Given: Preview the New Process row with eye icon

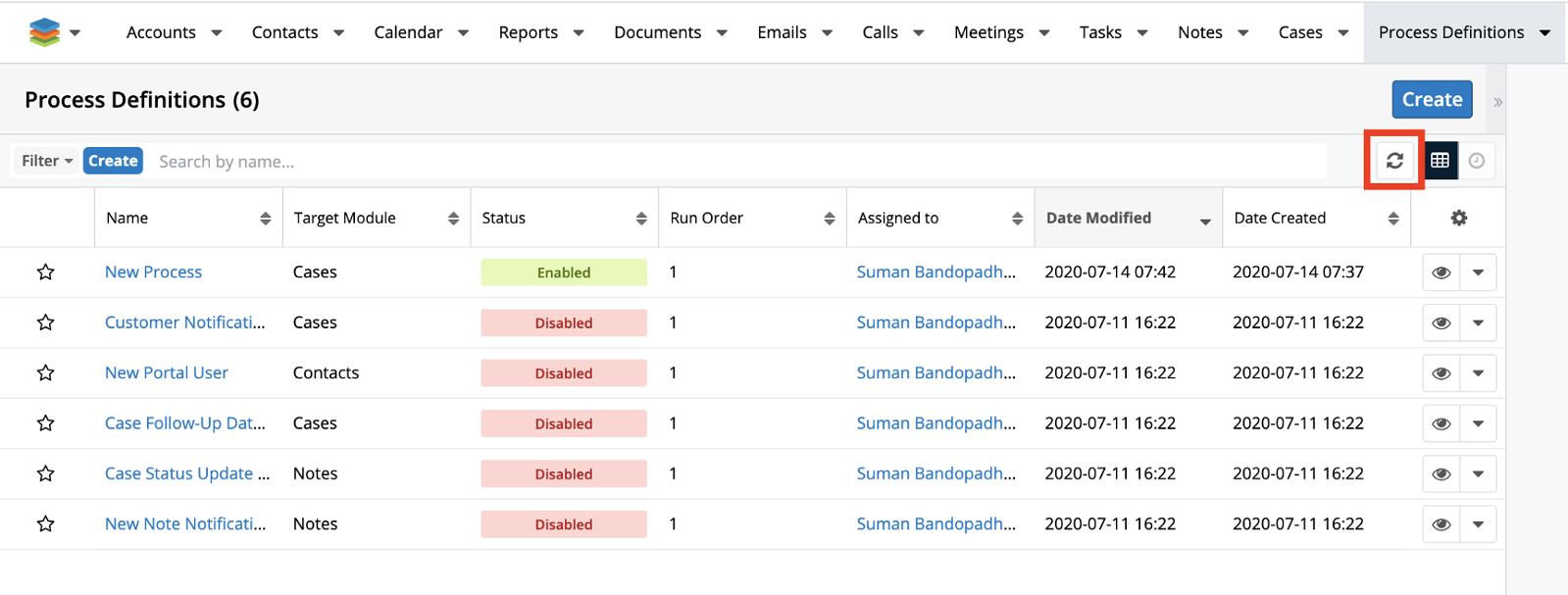Looking at the screenshot, I should coord(1441,273).
